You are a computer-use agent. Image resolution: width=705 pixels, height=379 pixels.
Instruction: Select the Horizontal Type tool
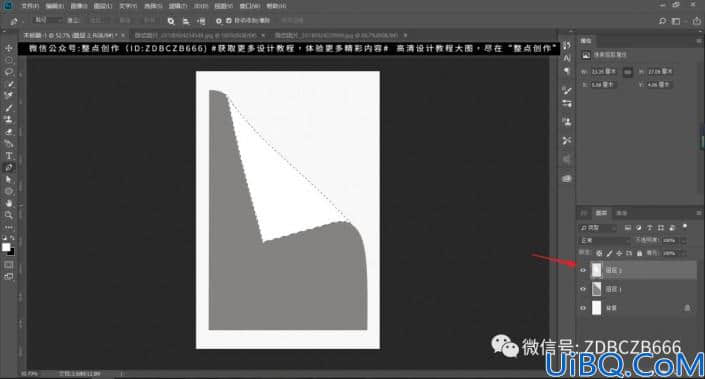9,156
